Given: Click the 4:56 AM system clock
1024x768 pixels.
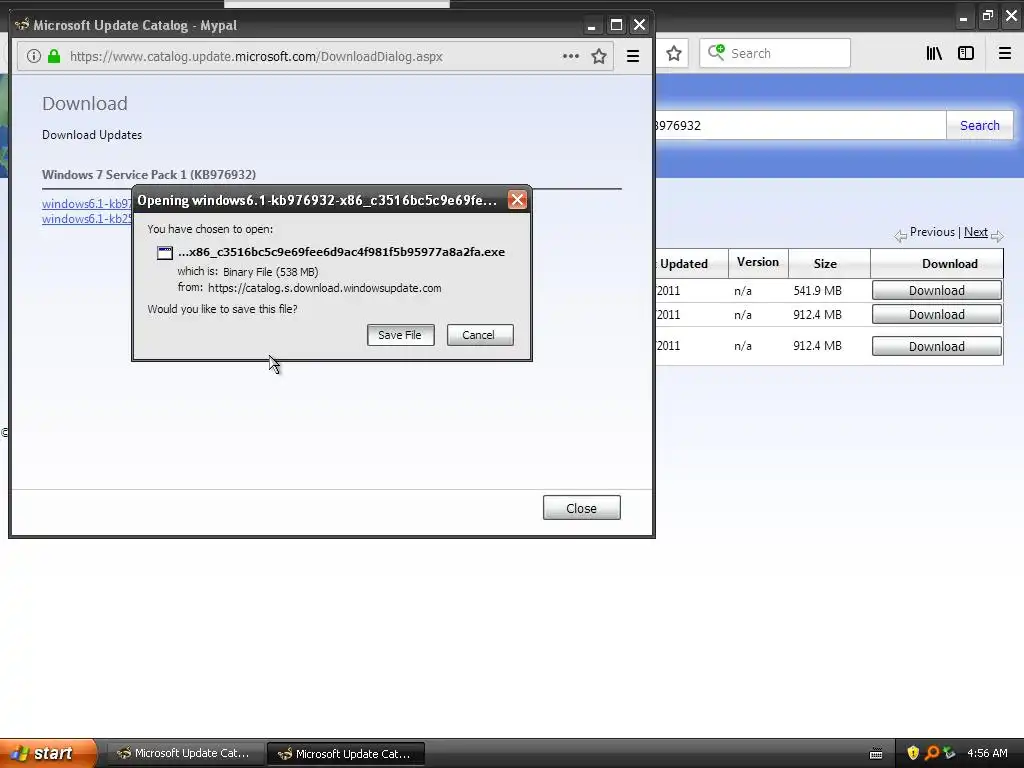Looking at the screenshot, I should click(987, 753).
